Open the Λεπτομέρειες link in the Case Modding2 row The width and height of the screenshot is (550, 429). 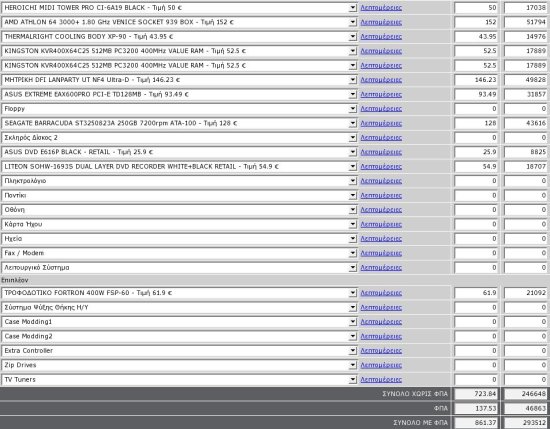click(x=381, y=336)
